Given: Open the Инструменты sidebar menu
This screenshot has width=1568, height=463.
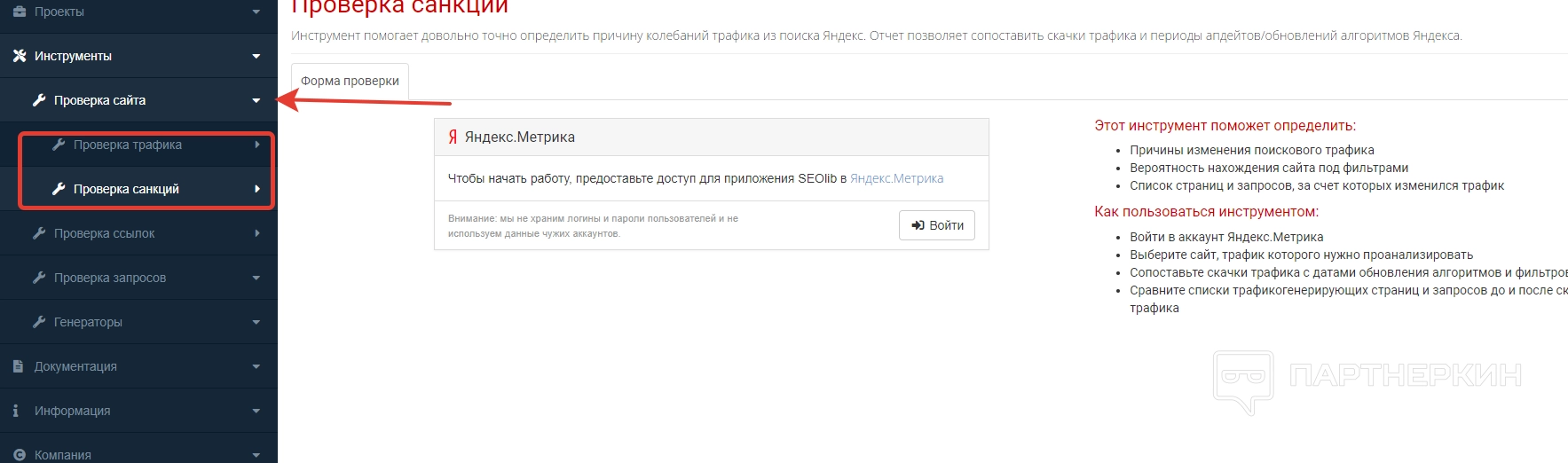Looking at the screenshot, I should [x=138, y=56].
